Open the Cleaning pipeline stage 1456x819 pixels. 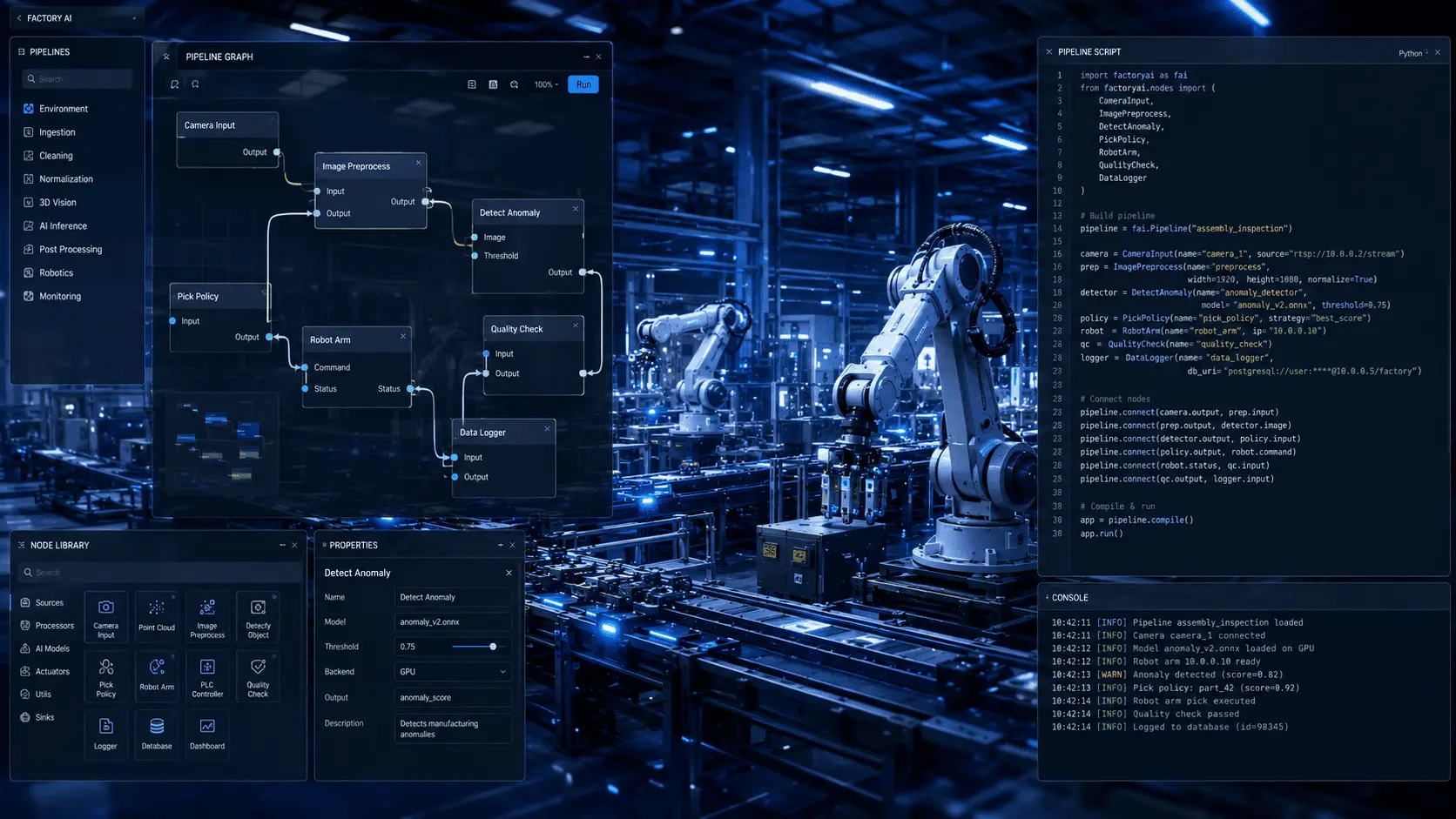coord(48,156)
